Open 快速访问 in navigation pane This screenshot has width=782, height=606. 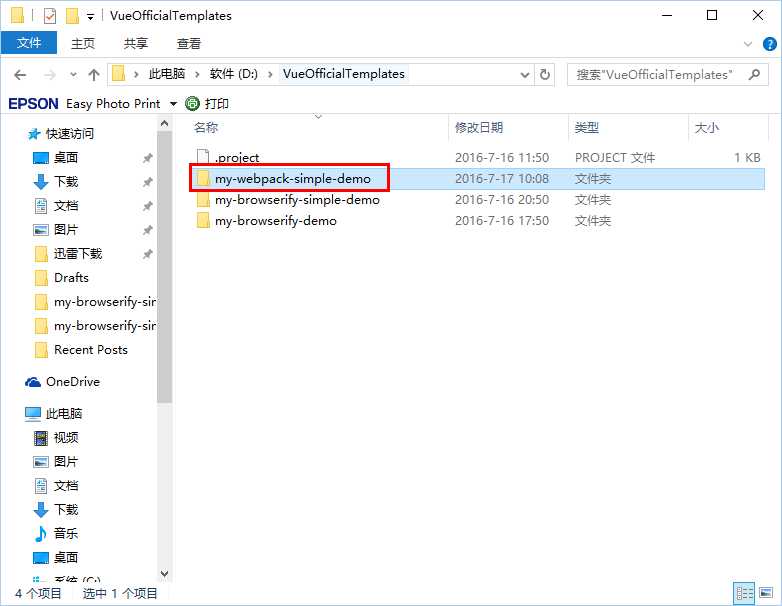click(69, 134)
